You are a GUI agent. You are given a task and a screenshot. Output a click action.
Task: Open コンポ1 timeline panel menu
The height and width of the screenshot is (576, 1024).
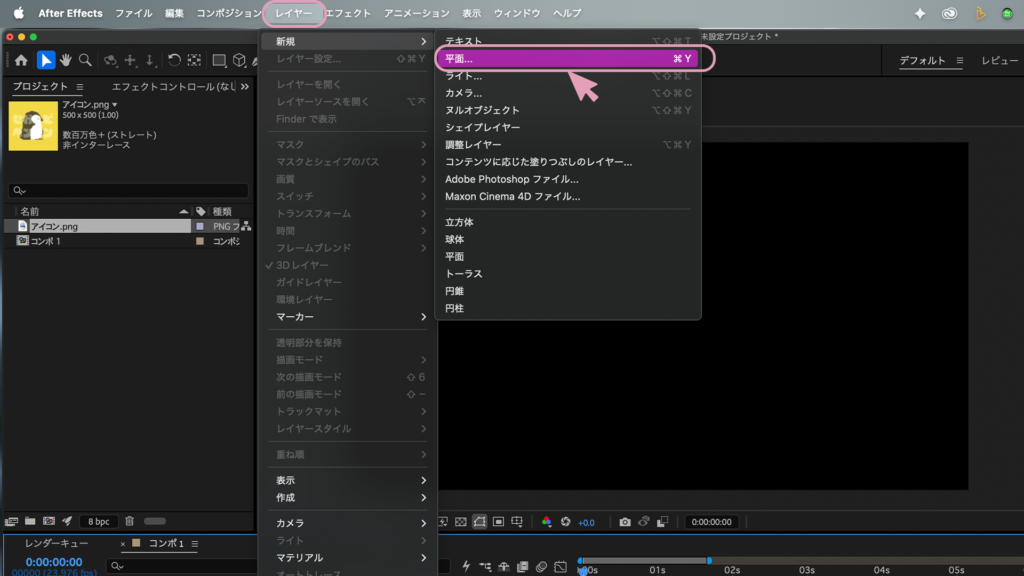point(195,543)
